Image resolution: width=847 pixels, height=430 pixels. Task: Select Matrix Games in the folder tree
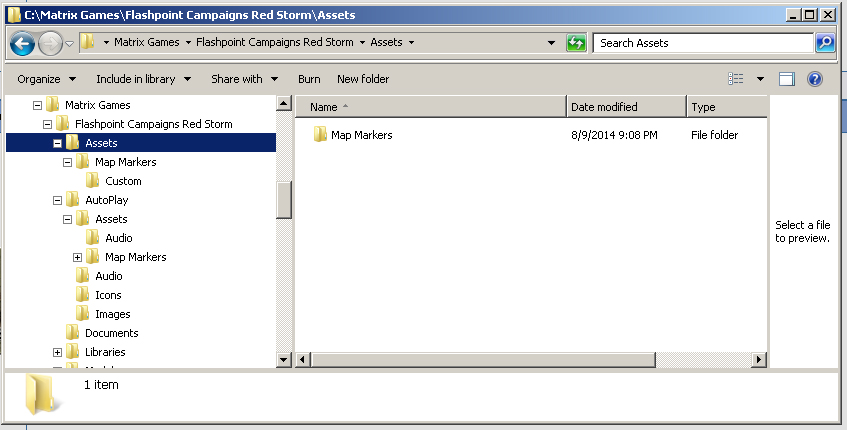tap(98, 105)
